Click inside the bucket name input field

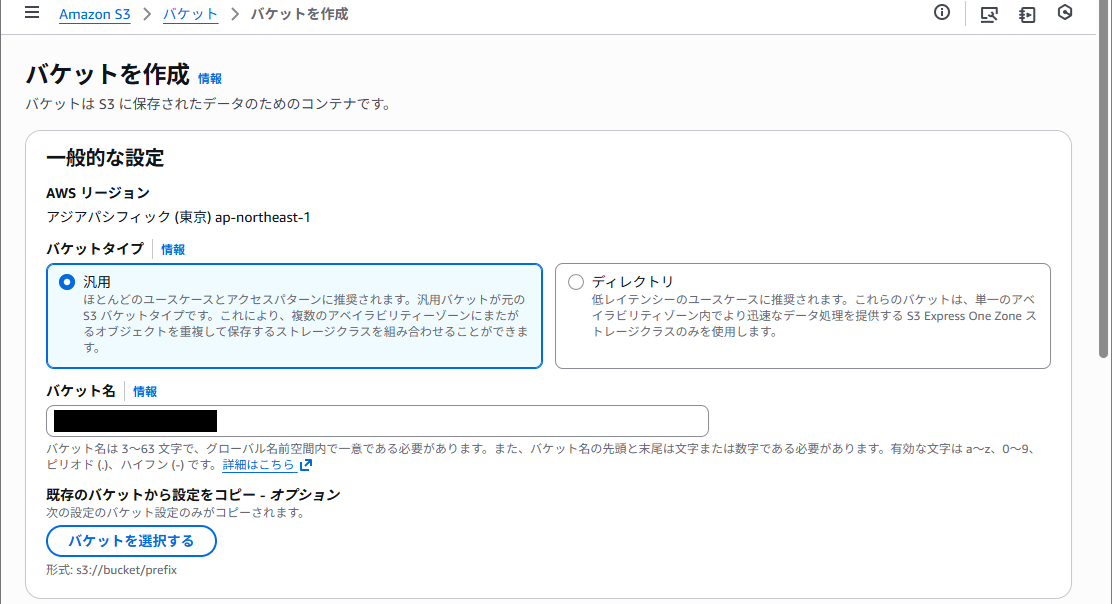point(376,420)
